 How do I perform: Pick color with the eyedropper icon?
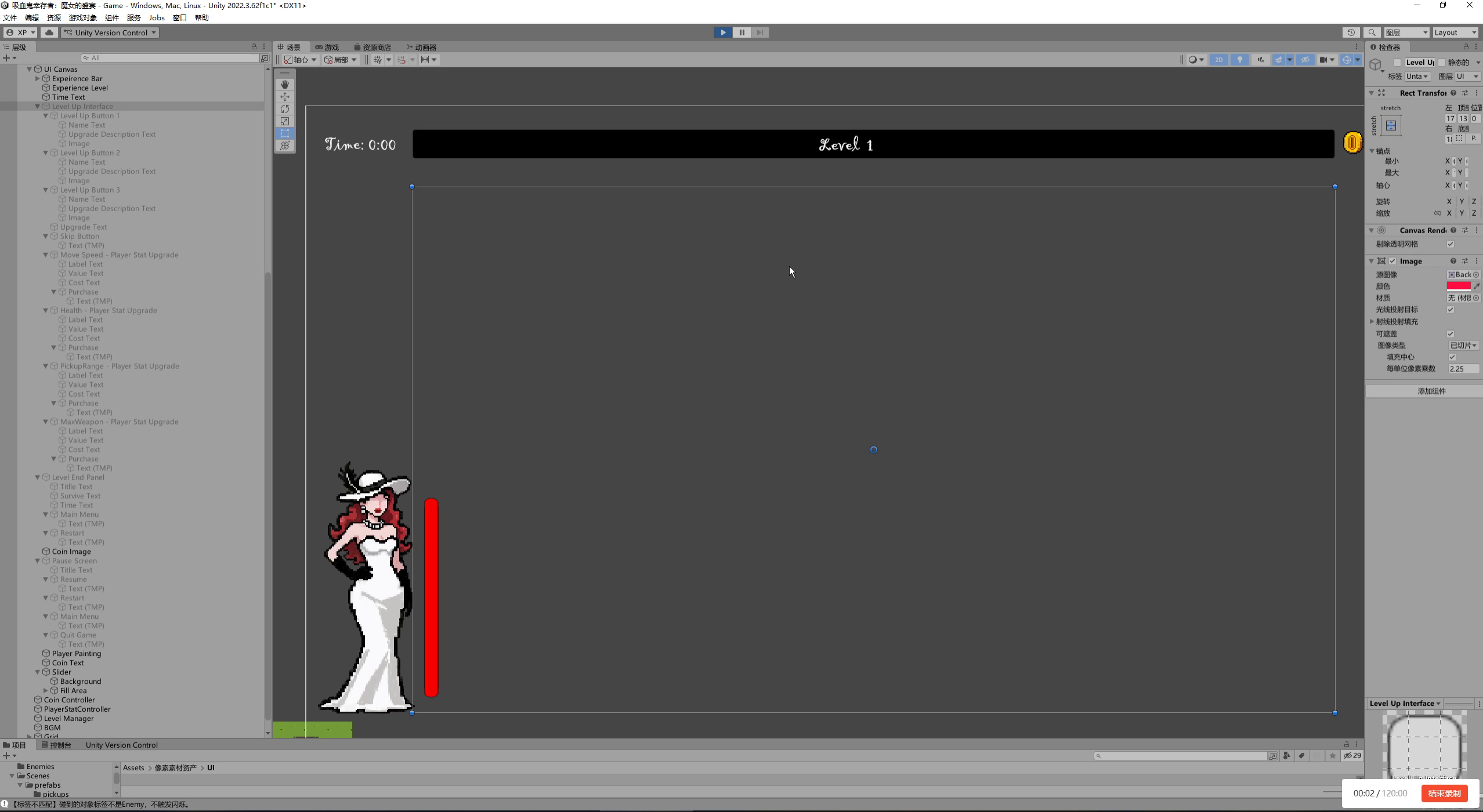[x=1477, y=286]
